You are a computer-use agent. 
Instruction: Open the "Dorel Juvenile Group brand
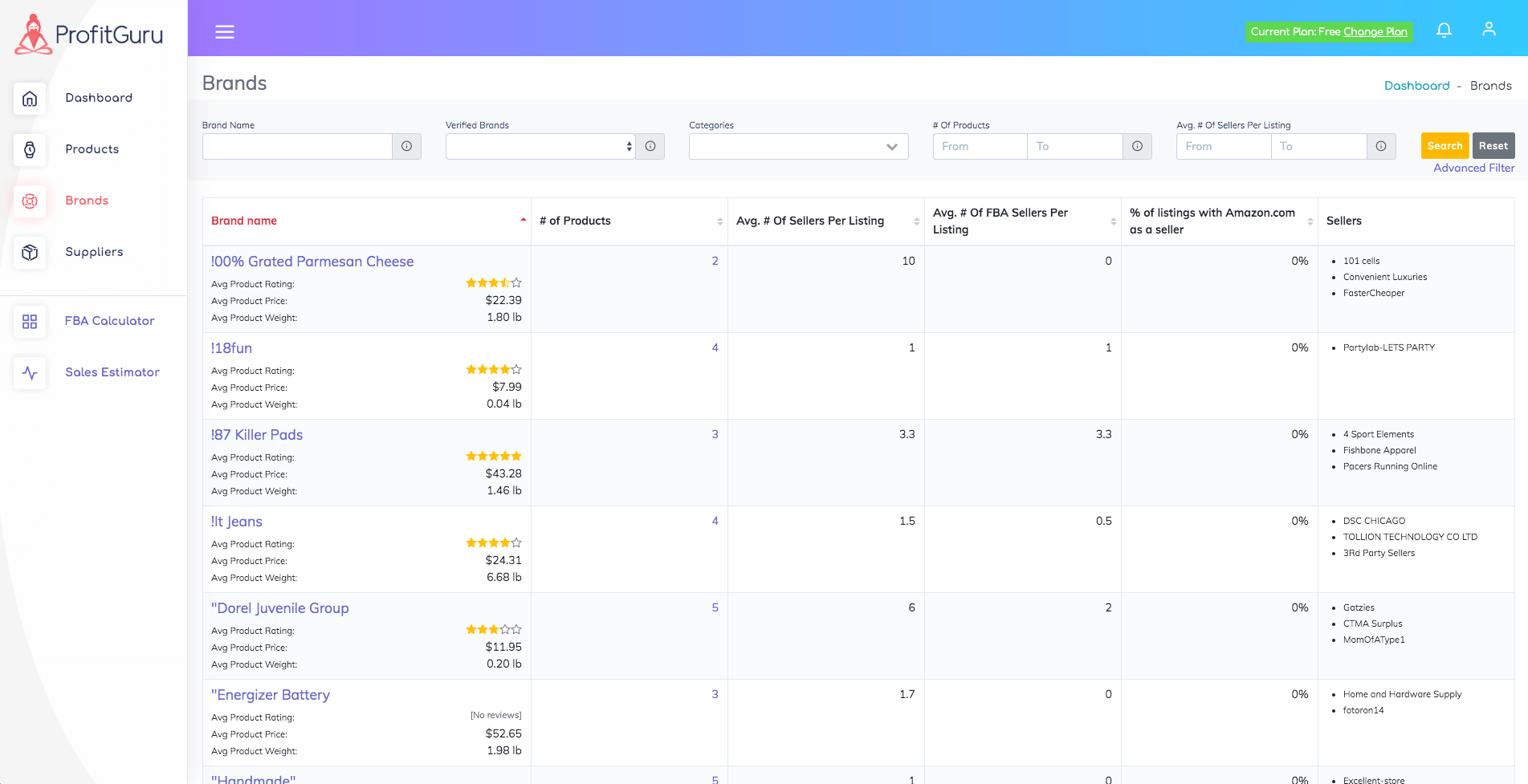coord(280,608)
